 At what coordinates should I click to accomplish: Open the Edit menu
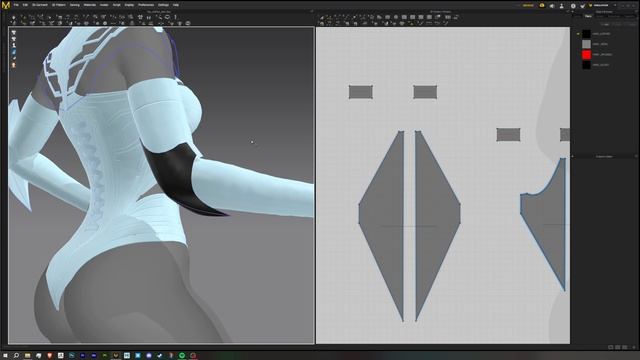tap(25, 5)
